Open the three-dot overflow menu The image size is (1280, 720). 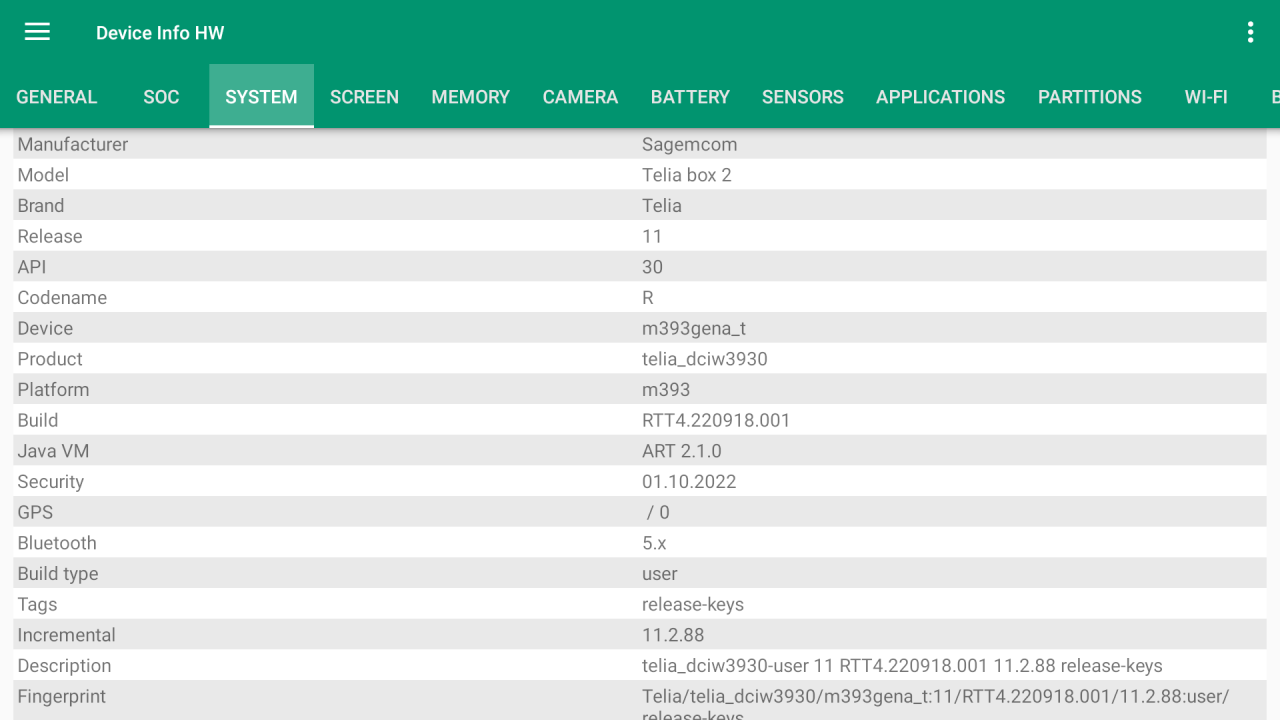point(1249,31)
